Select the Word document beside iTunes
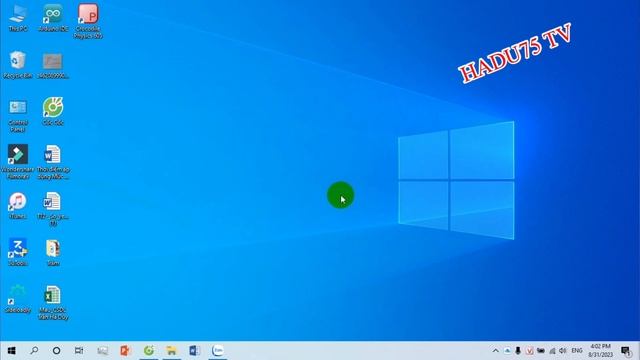 click(53, 208)
